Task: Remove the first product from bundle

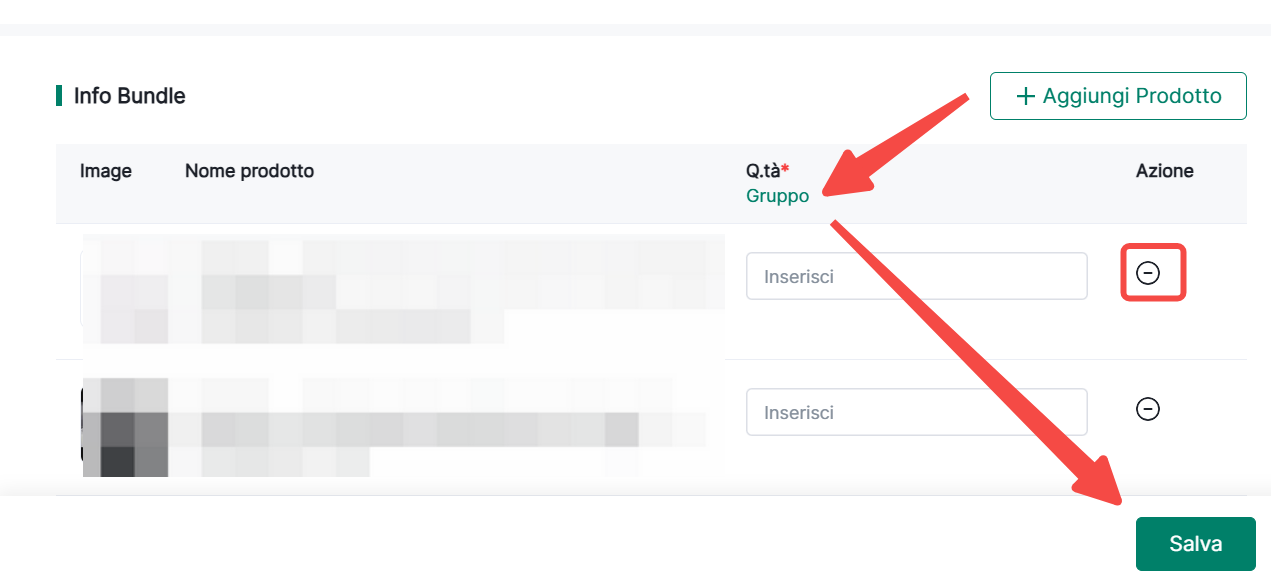Action: click(1148, 272)
